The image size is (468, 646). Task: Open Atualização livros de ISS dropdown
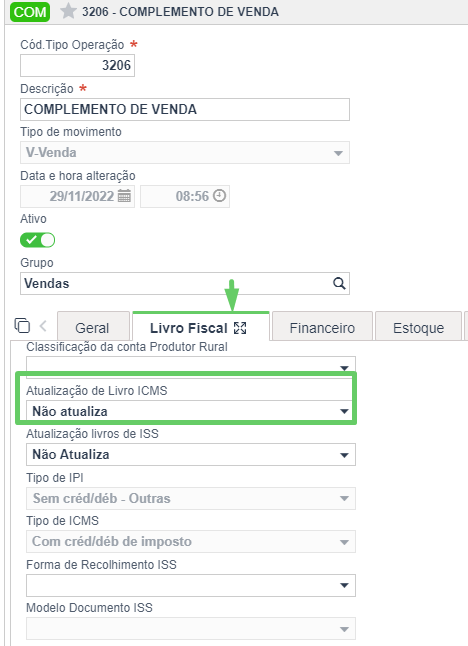191,455
